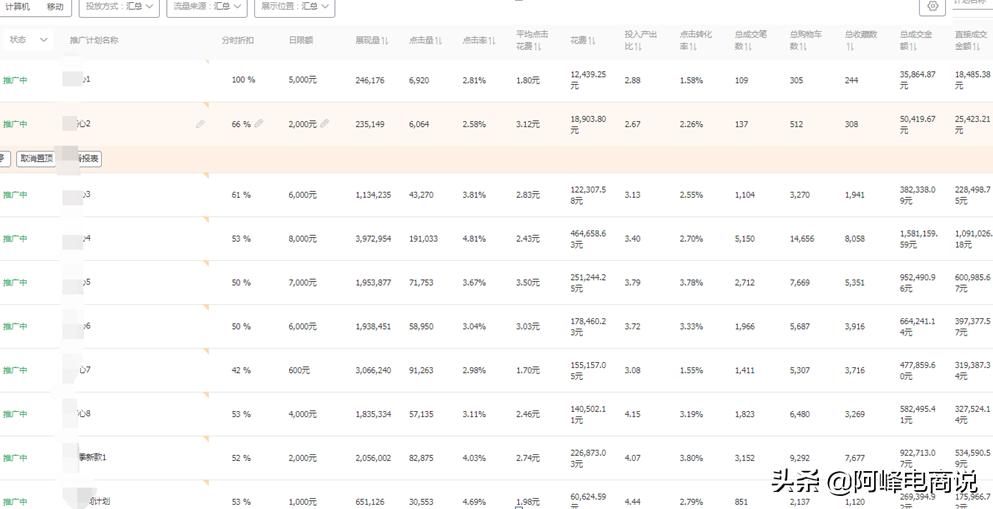
Task: Click the 6,920 clicks value
Action: (x=419, y=80)
